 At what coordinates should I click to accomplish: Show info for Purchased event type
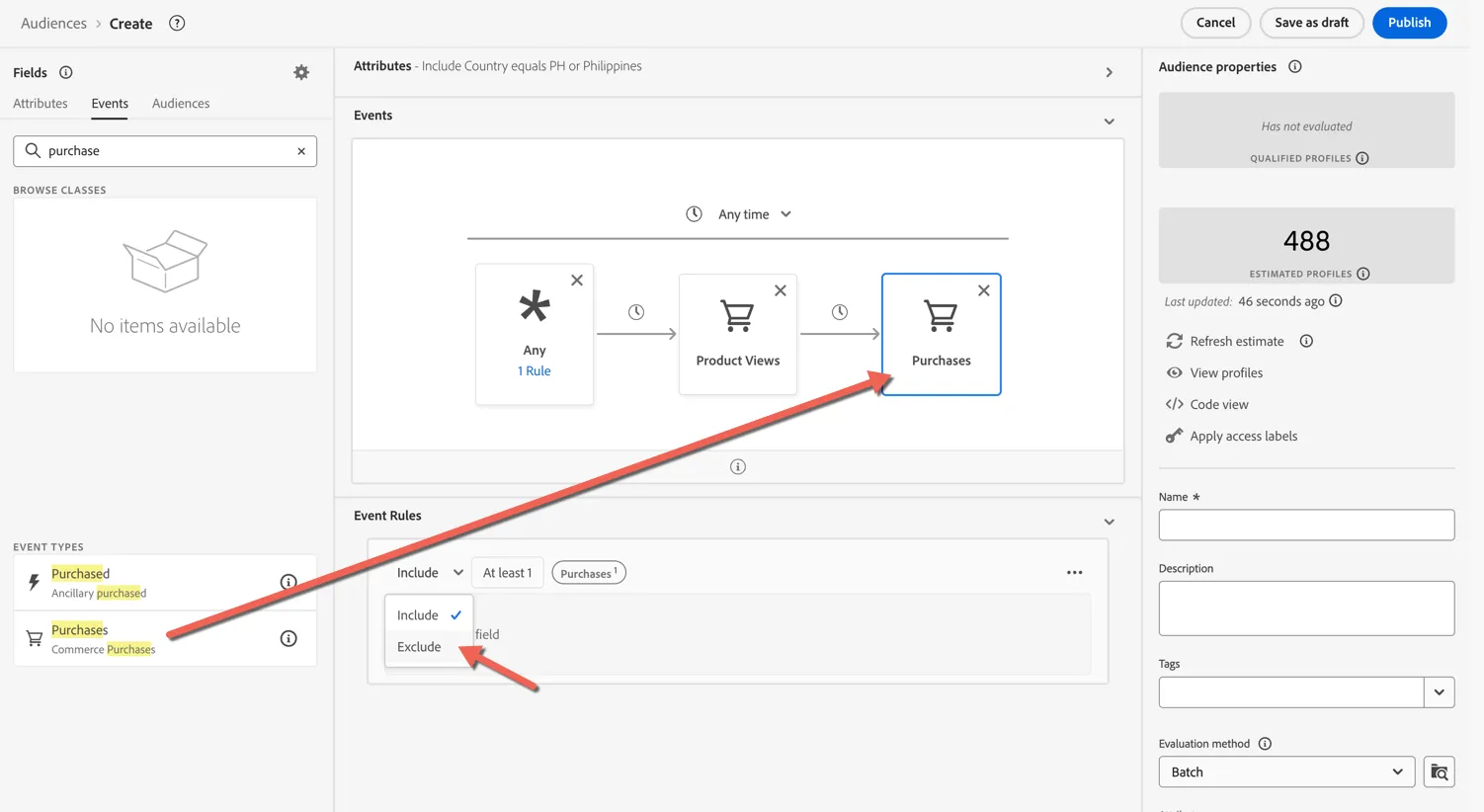coord(289,582)
